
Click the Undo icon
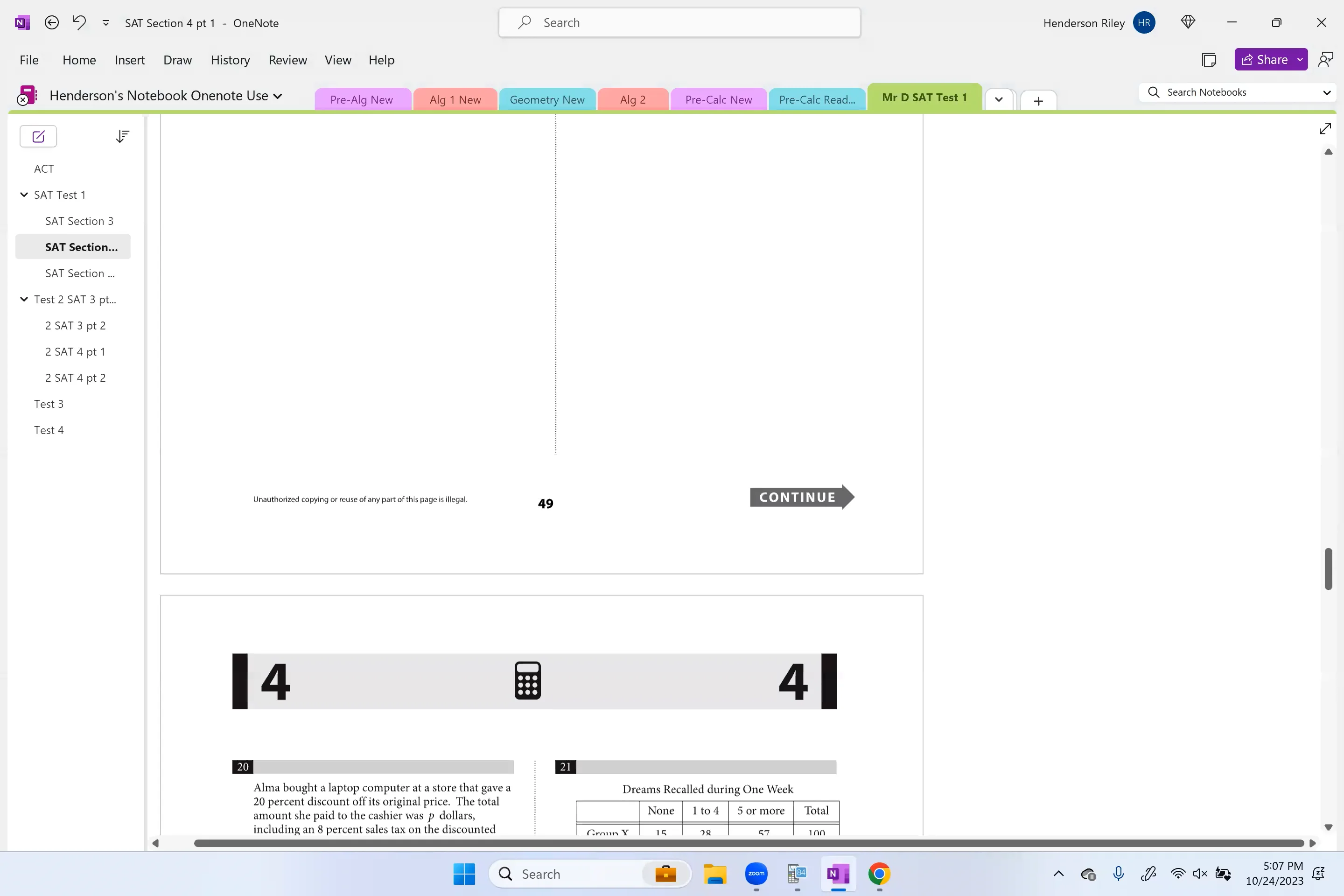(x=79, y=23)
